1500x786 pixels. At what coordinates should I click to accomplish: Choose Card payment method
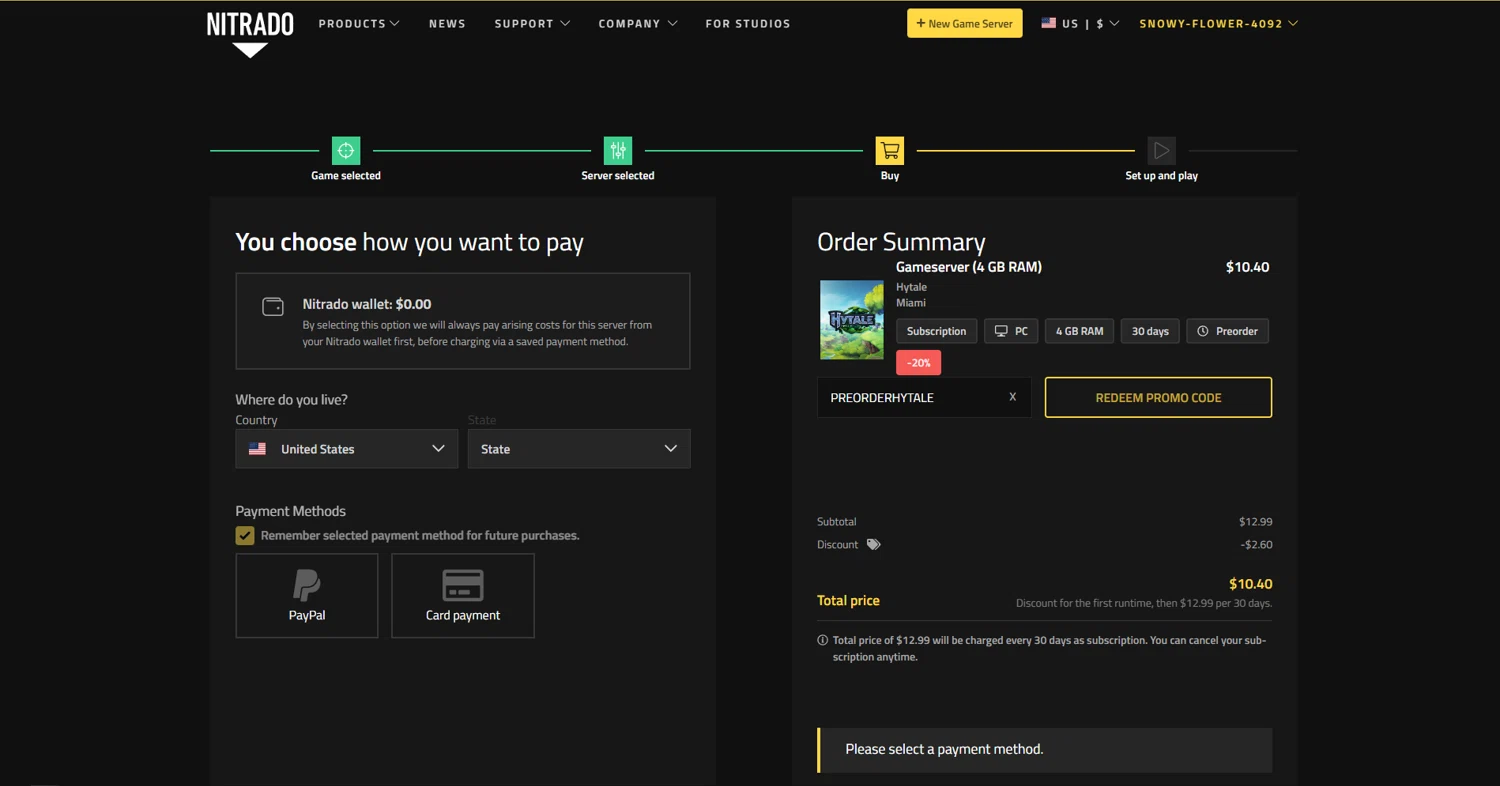point(463,595)
